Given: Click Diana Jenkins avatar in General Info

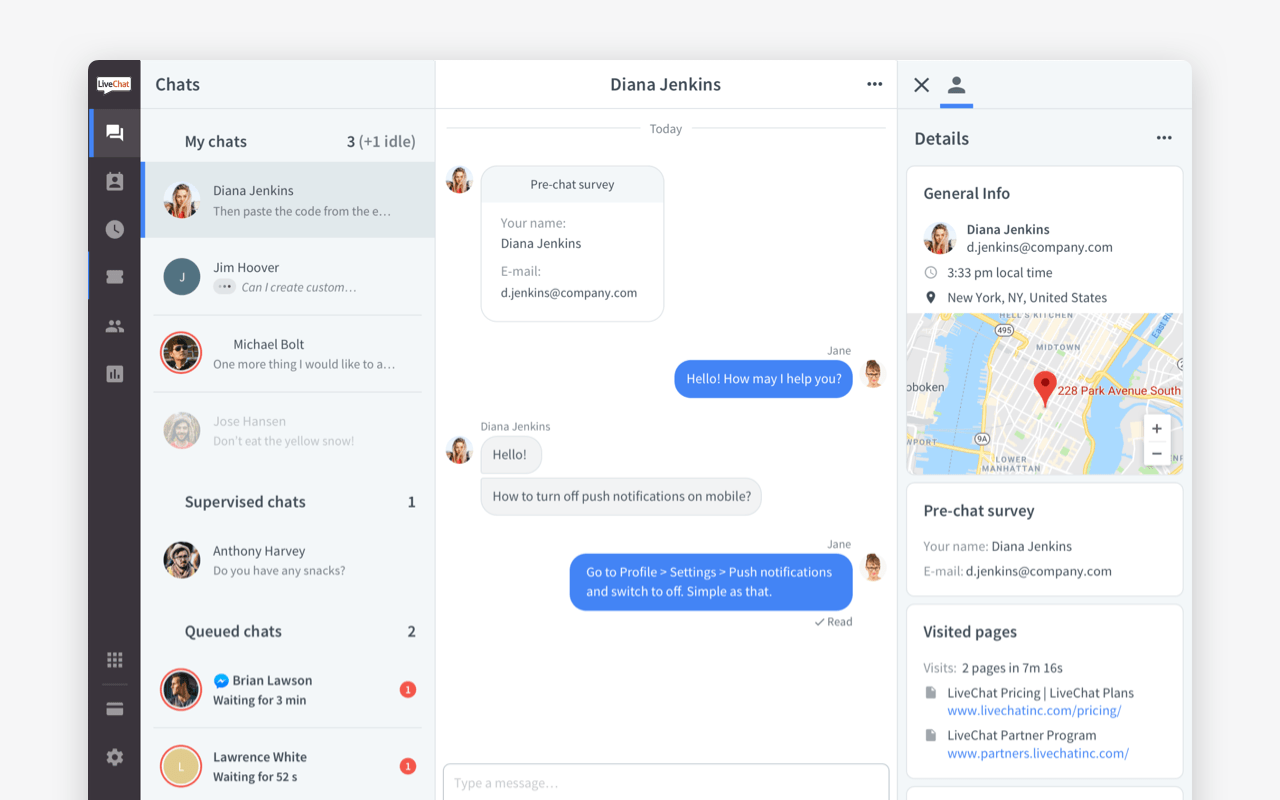Looking at the screenshot, I should click(940, 238).
